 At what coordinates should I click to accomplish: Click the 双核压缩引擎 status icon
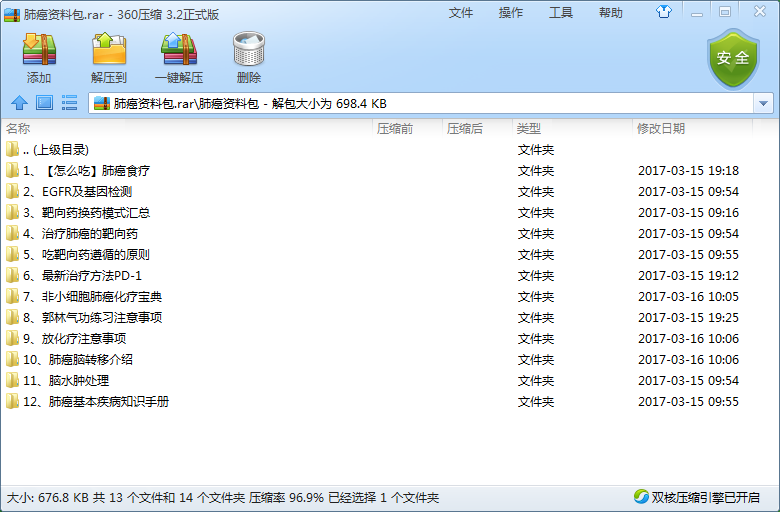[x=641, y=496]
